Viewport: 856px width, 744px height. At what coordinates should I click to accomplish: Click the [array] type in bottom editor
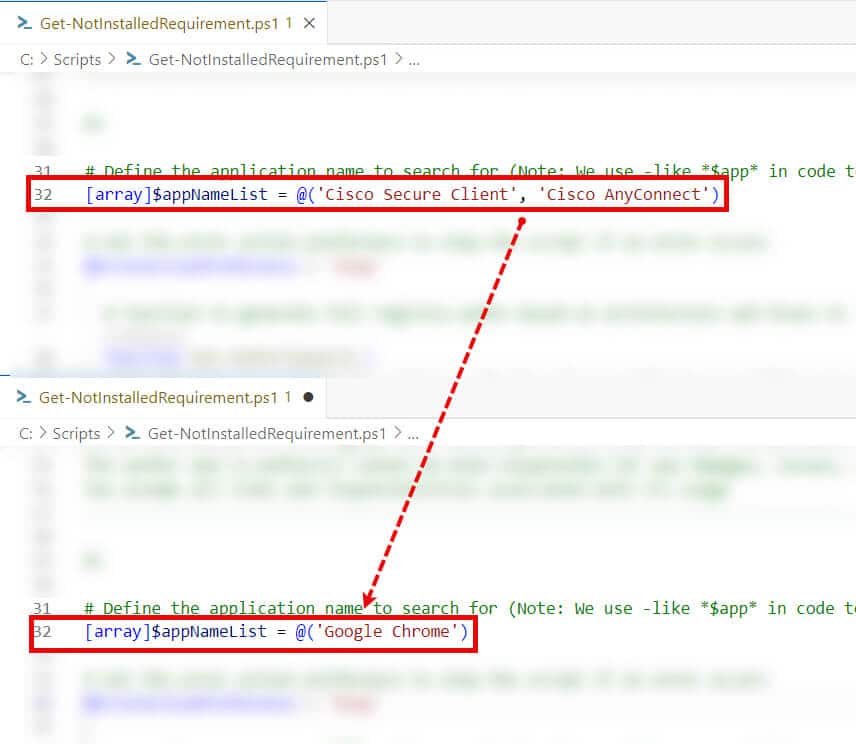[x=117, y=632]
